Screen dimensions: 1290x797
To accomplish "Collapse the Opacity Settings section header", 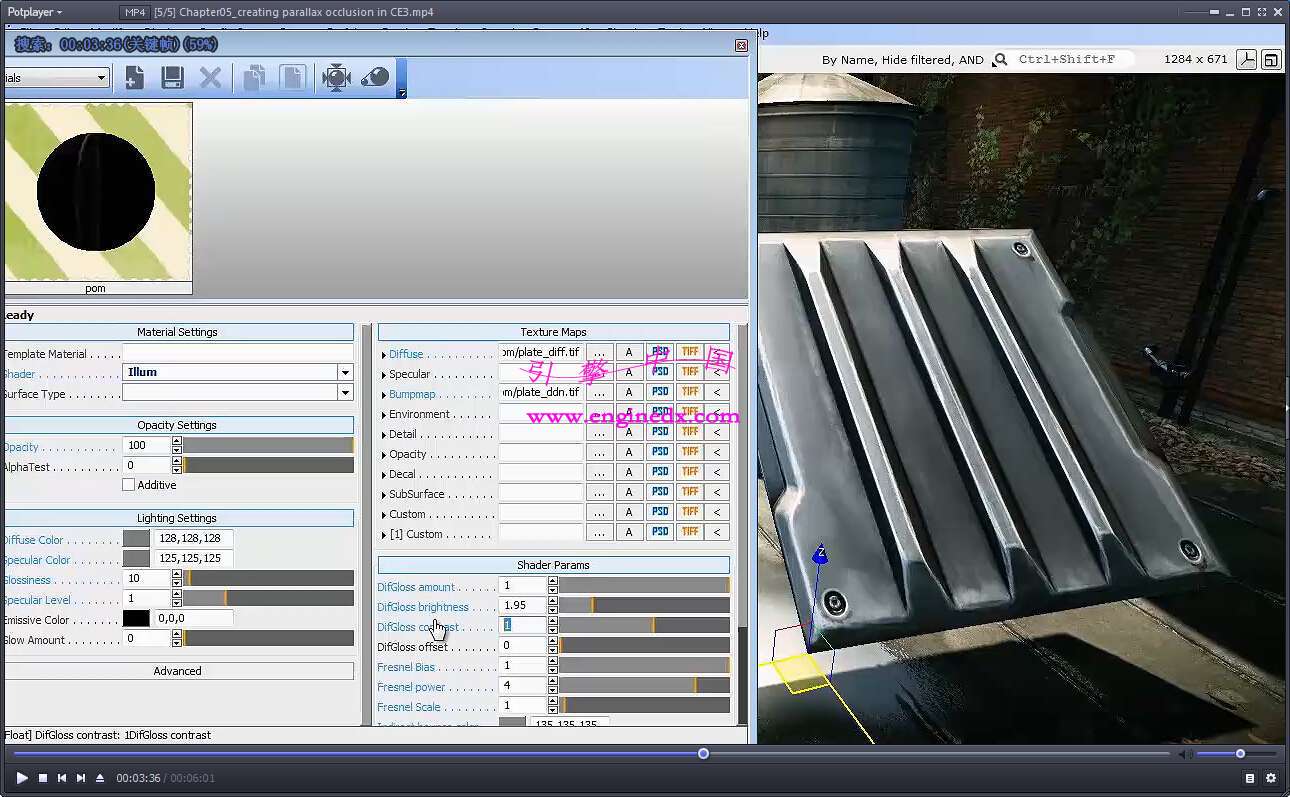I will [x=177, y=425].
